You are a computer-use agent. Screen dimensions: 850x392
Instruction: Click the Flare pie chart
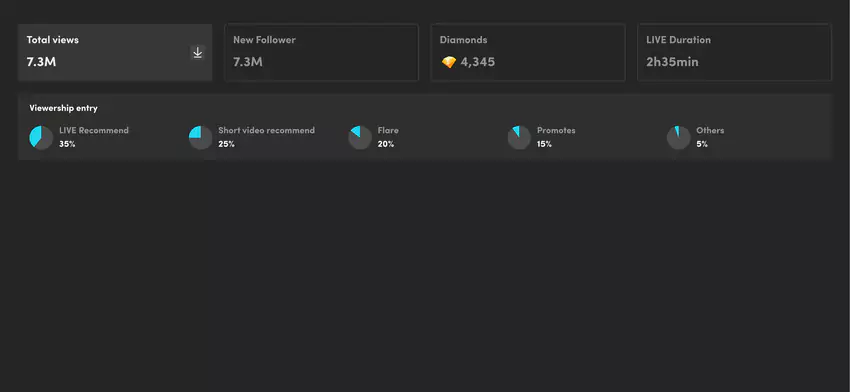360,138
